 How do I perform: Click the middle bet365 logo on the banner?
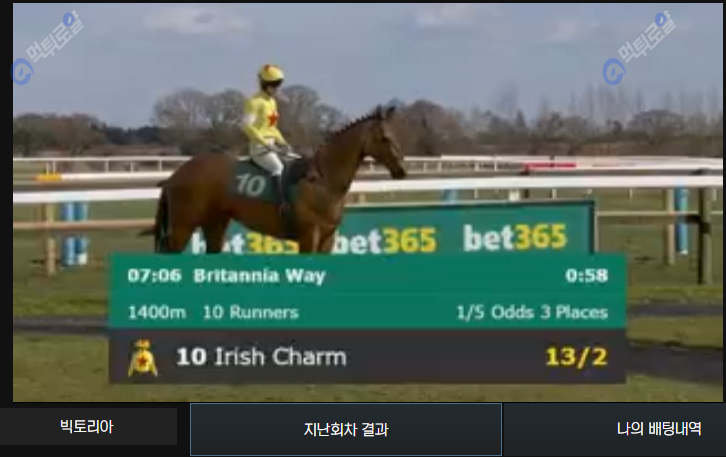[x=384, y=241]
